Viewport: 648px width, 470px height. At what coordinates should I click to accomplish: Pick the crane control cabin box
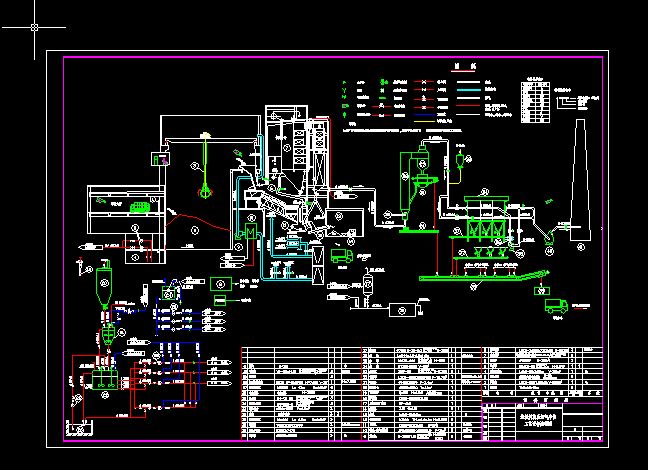pyautogui.click(x=161, y=159)
